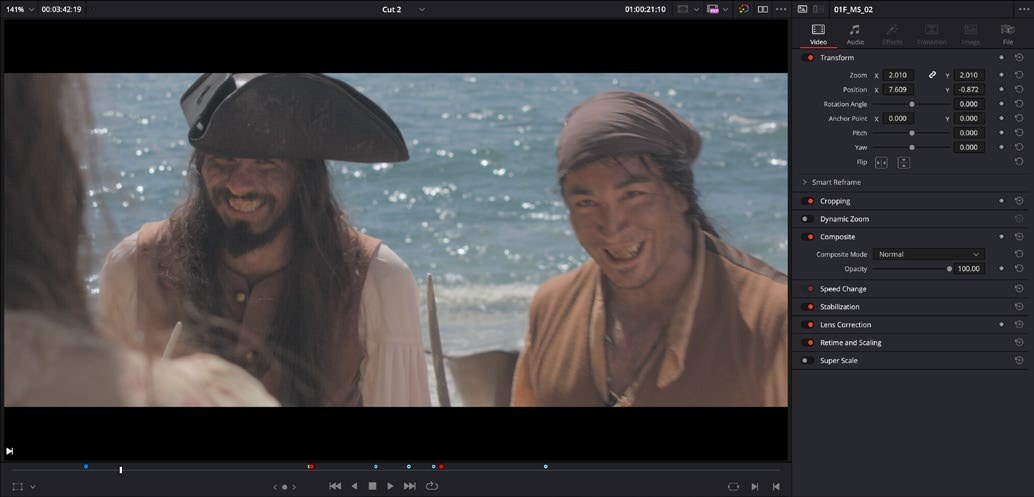Viewport: 1034px width, 497px height.
Task: Reset the Cropping section
Action: click(1019, 201)
